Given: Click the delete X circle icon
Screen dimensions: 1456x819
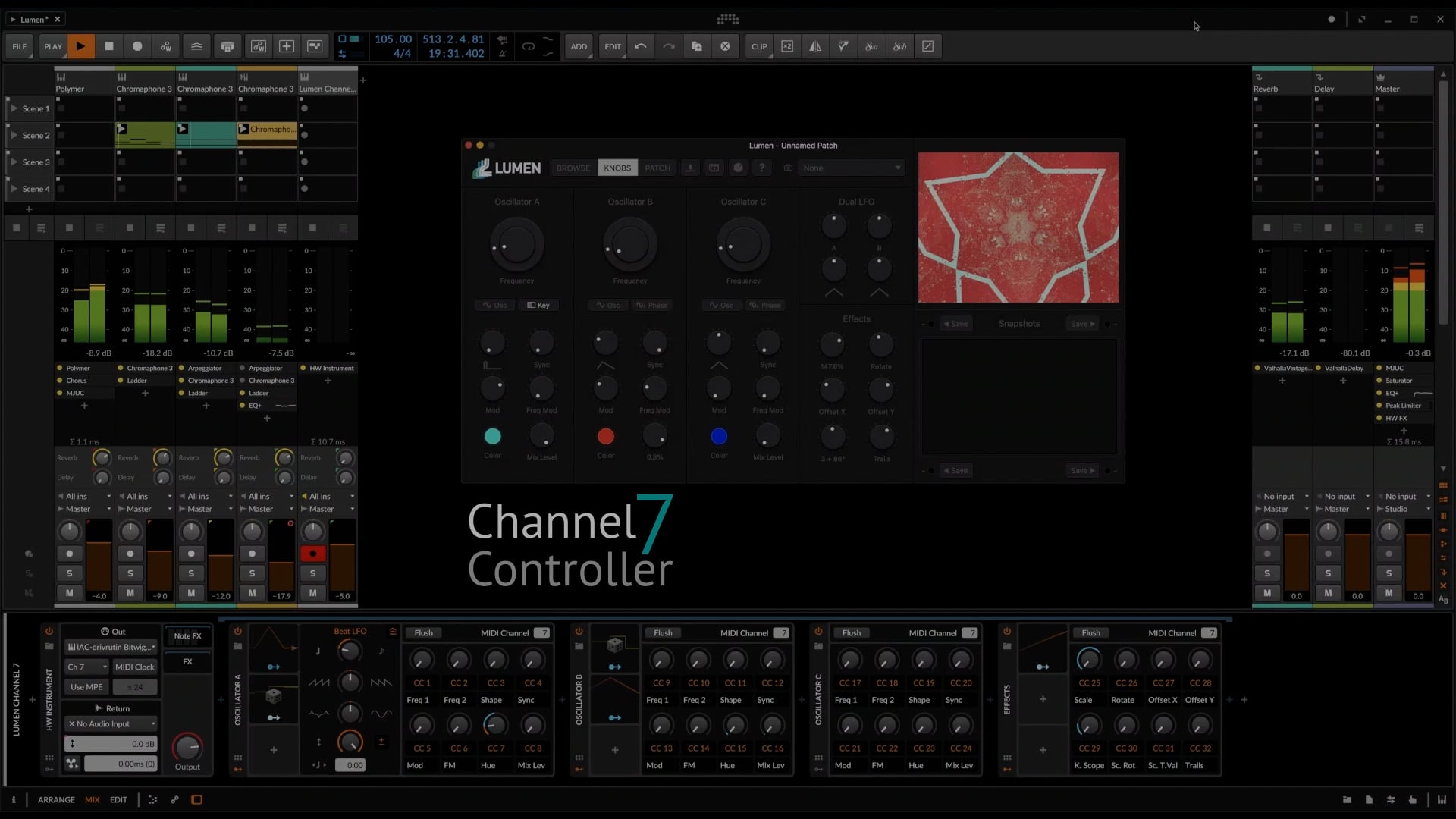Looking at the screenshot, I should coord(725,46).
